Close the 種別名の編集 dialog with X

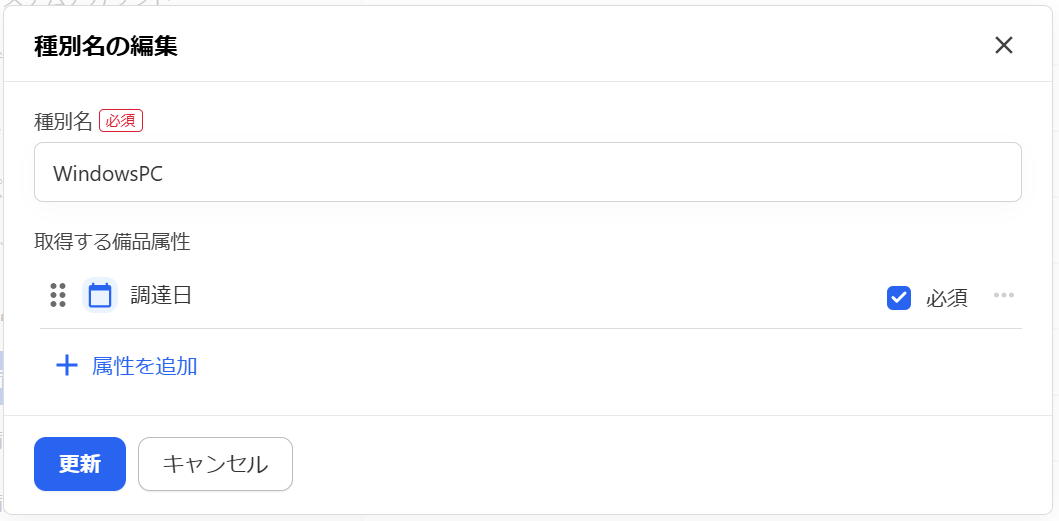[x=1004, y=45]
